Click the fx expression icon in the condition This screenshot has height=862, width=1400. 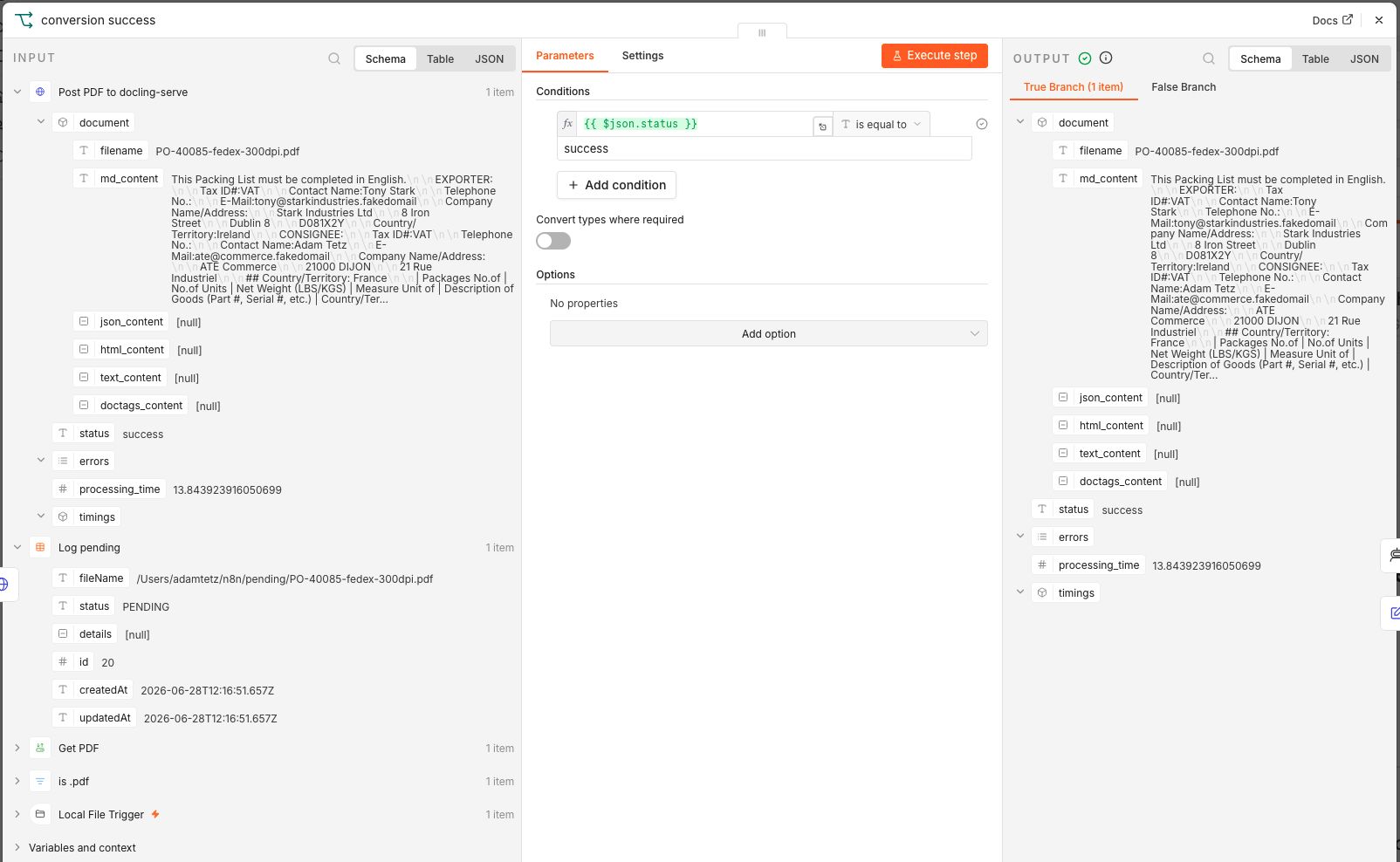(x=567, y=124)
